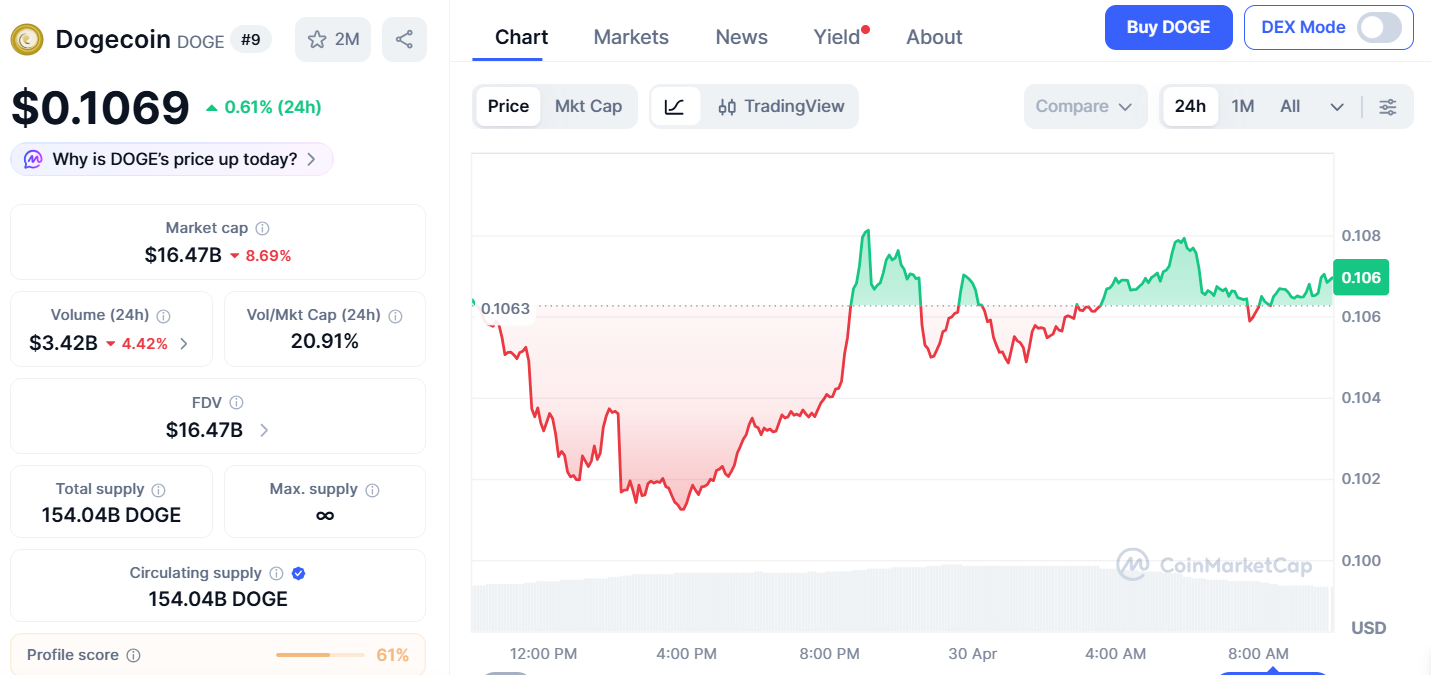Click the Circulating supply info icon
1431x675 pixels.
point(276,573)
